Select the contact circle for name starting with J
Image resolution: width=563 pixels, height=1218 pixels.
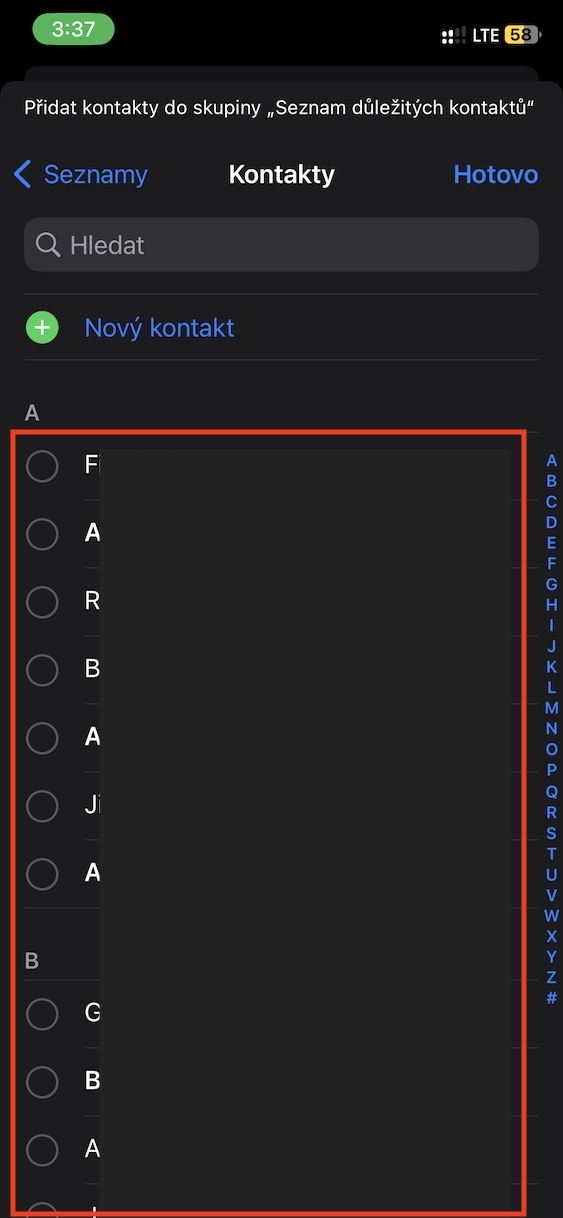(42, 806)
